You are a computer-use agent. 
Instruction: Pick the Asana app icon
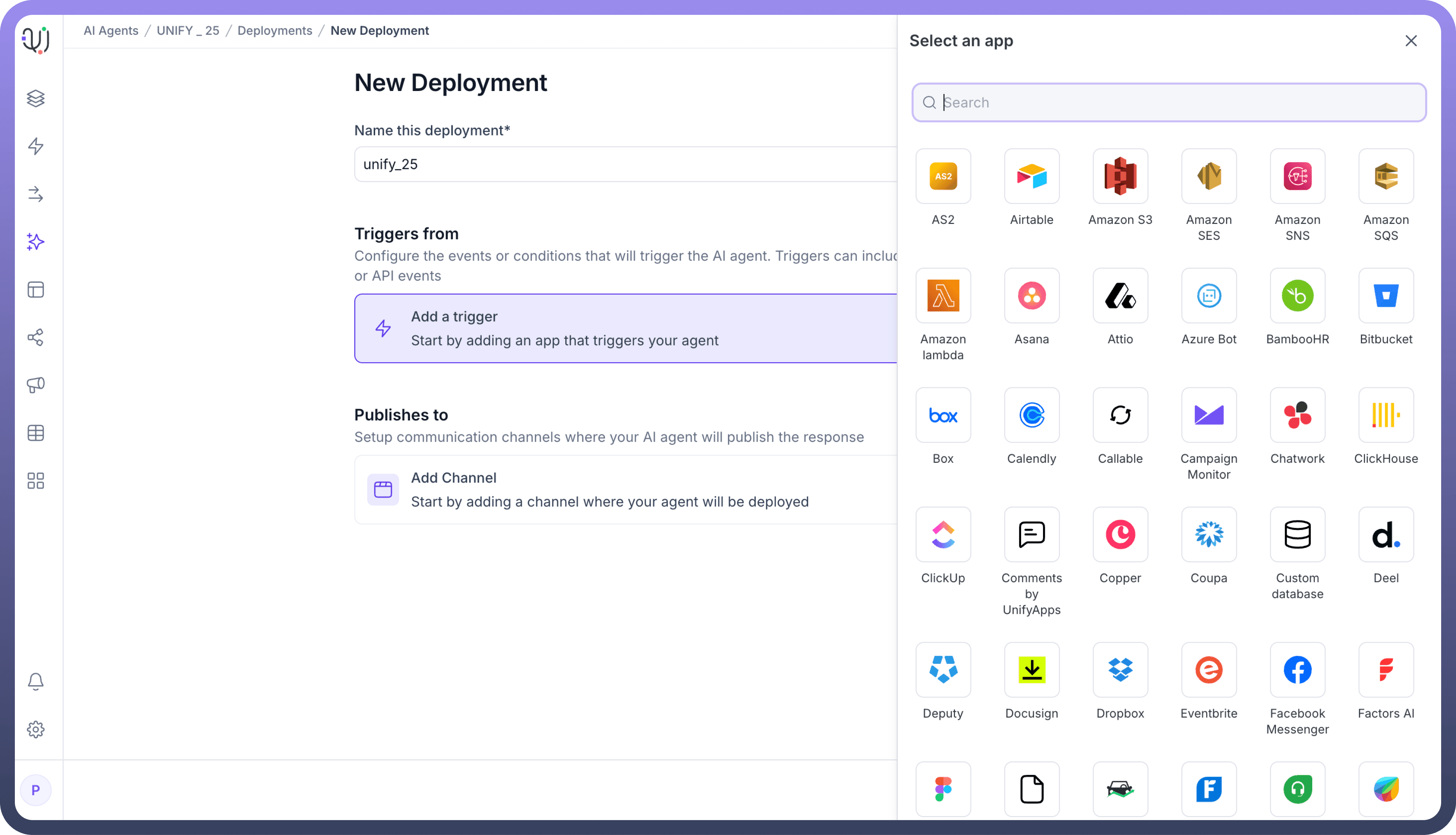pos(1031,295)
